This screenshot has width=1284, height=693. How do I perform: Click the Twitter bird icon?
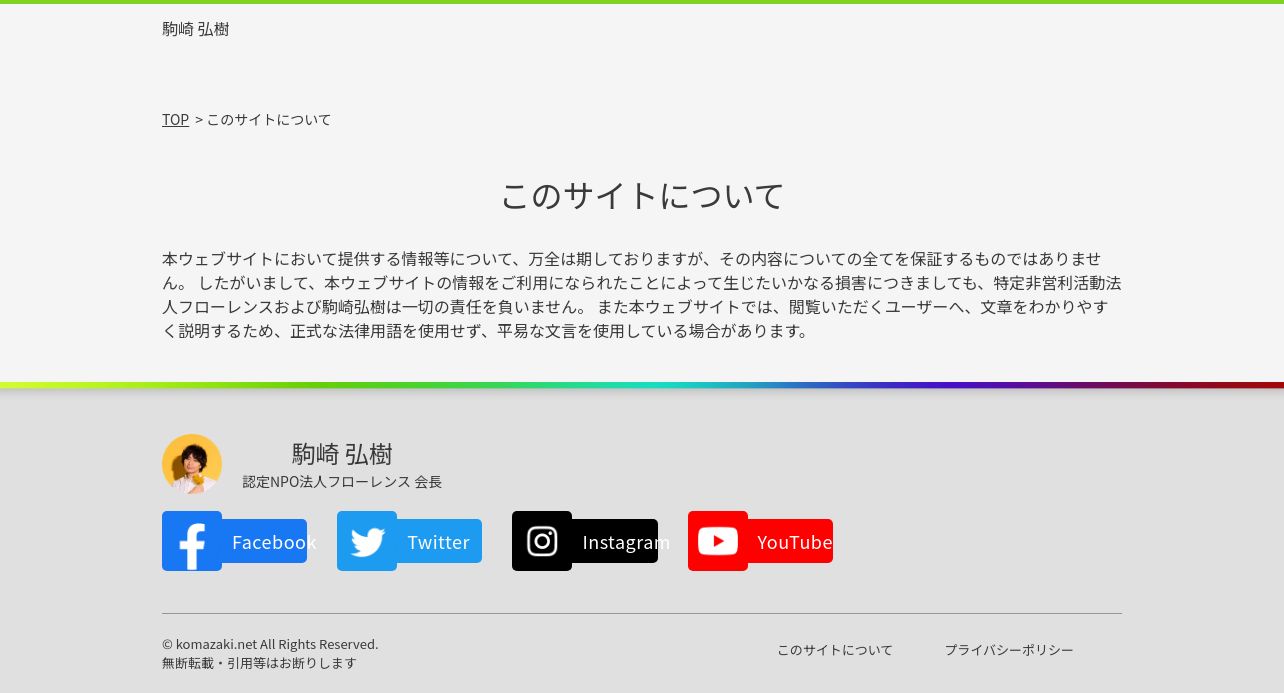[367, 541]
